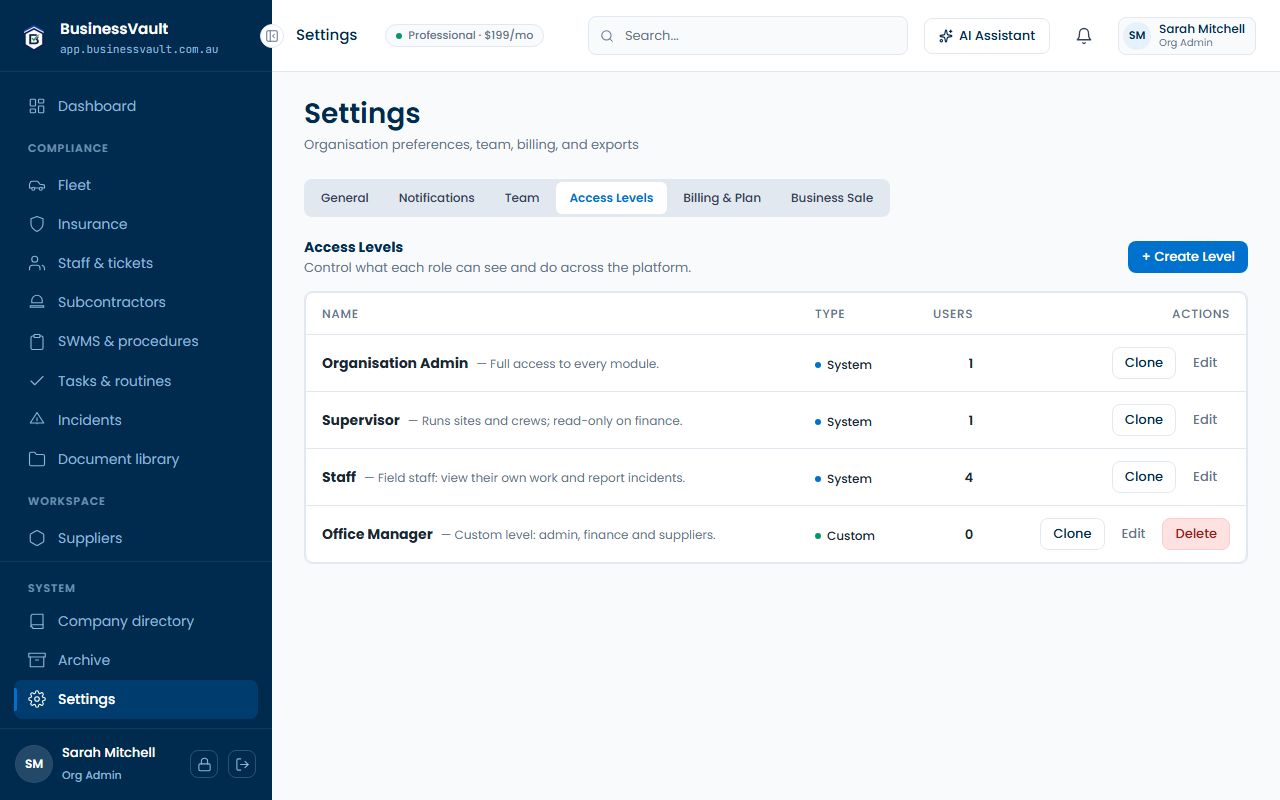Image resolution: width=1280 pixels, height=800 pixels.
Task: Open the Business Sale tab
Action: (x=832, y=198)
